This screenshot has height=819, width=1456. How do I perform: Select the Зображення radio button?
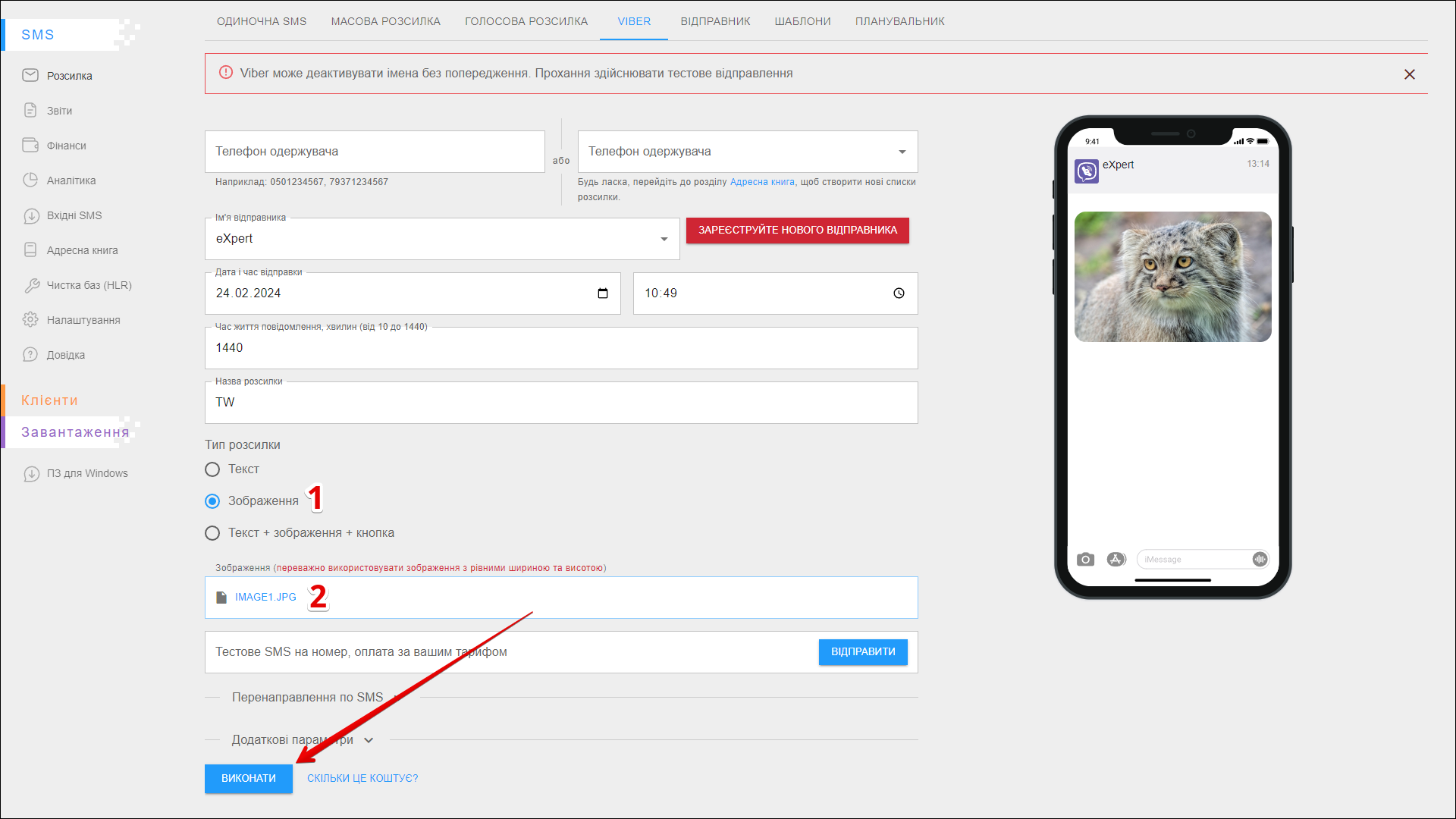[212, 501]
